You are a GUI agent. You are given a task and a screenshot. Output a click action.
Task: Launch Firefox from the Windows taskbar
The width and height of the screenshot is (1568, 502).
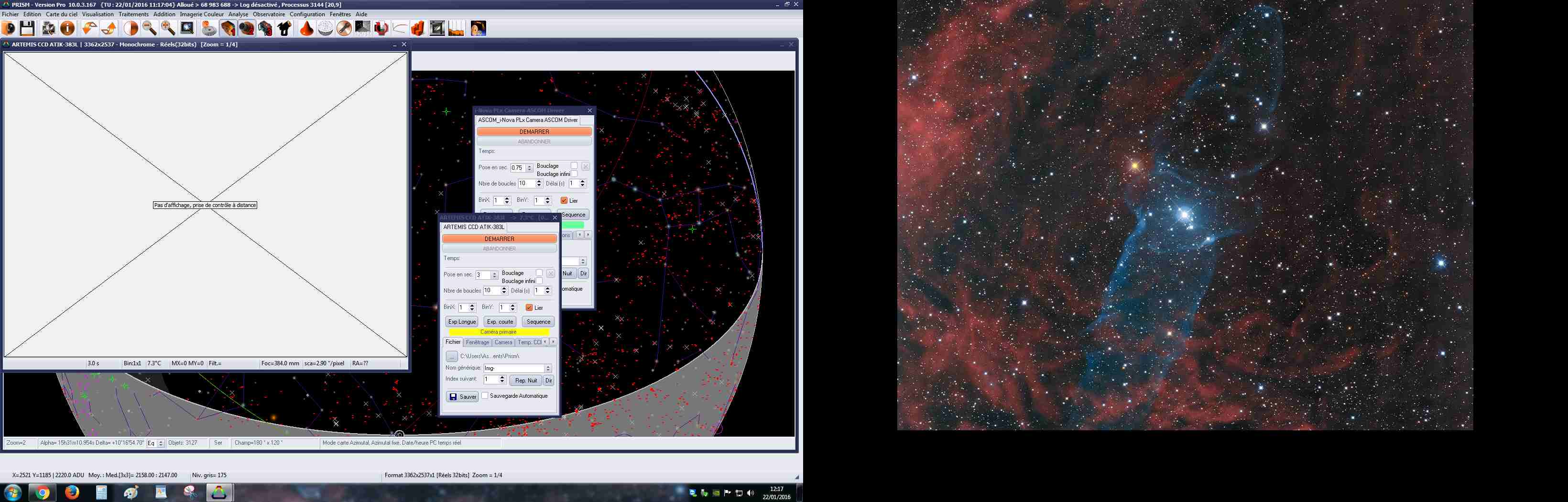(x=72, y=492)
